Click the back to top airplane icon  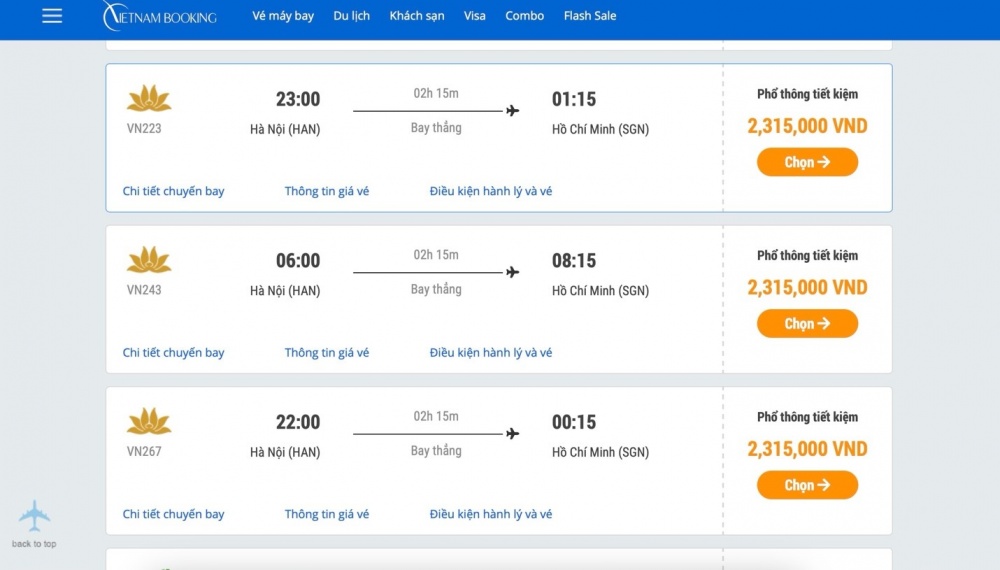(34, 516)
